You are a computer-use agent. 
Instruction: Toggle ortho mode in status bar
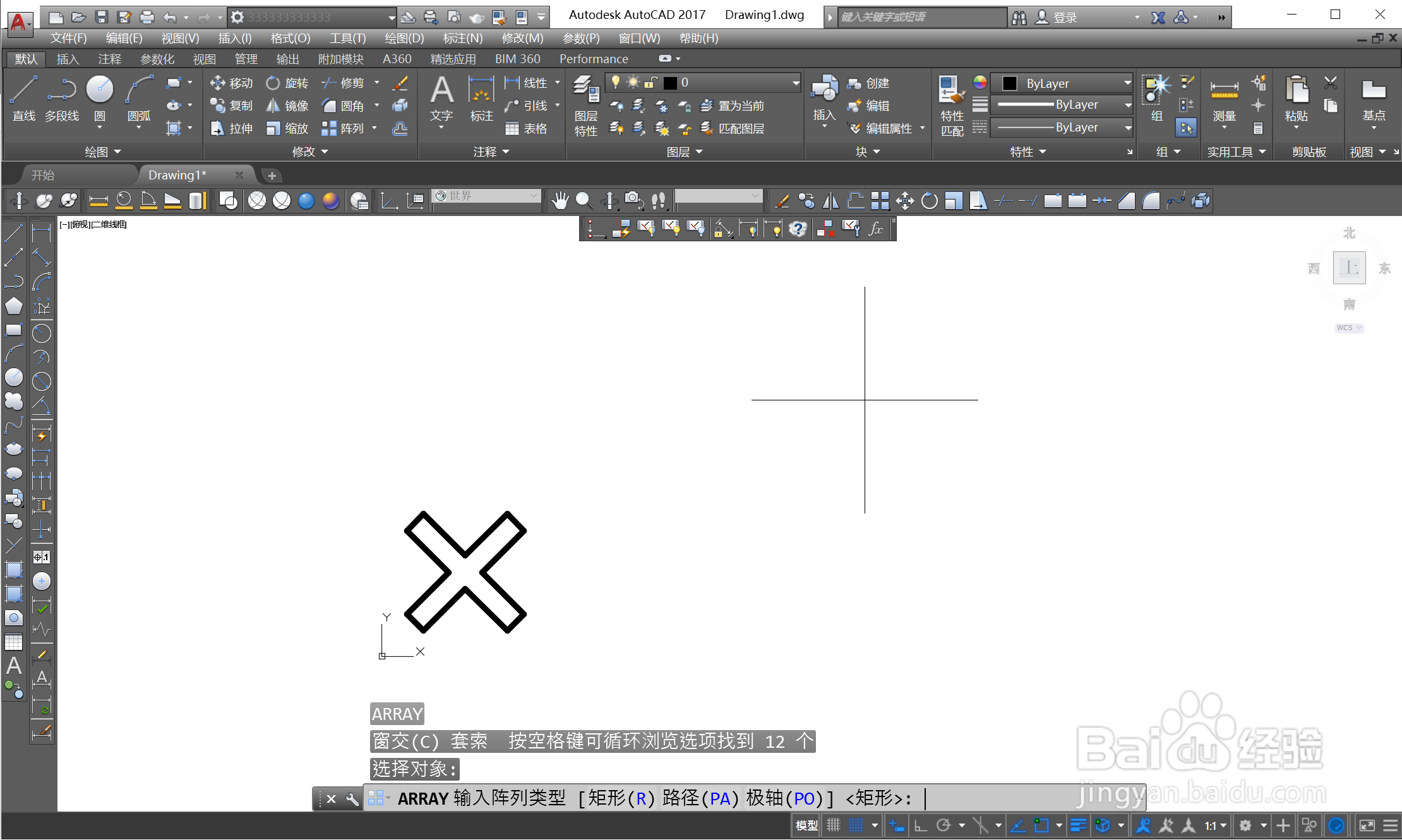pyautogui.click(x=921, y=825)
